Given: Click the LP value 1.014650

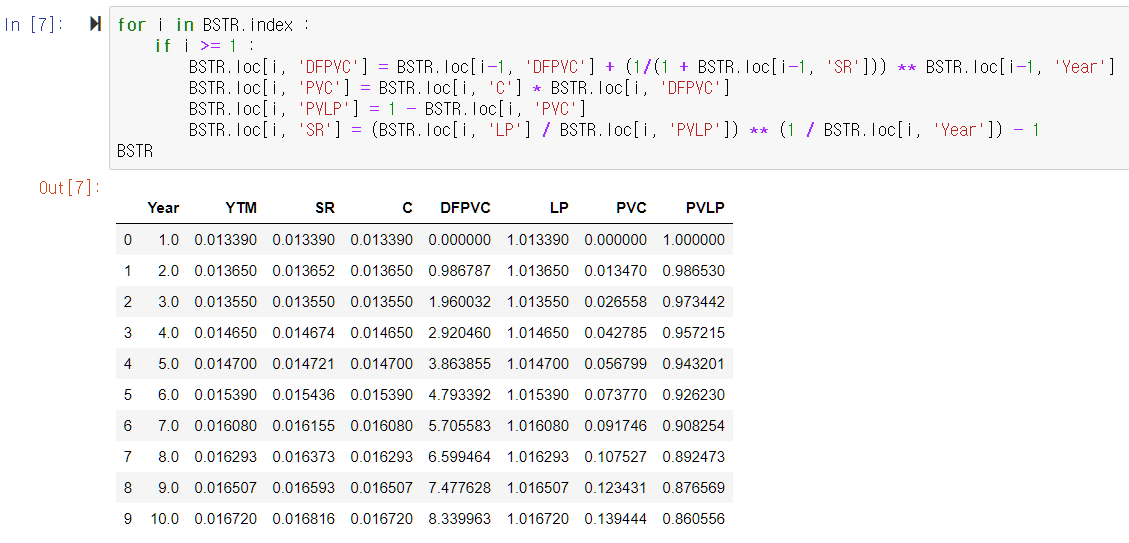Looking at the screenshot, I should click(x=538, y=333).
